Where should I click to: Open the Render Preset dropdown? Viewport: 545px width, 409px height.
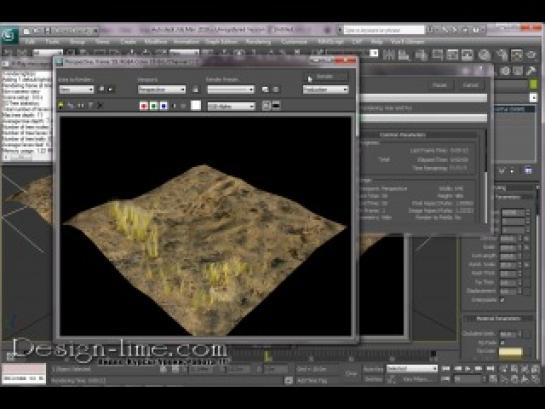pyautogui.click(x=231, y=90)
